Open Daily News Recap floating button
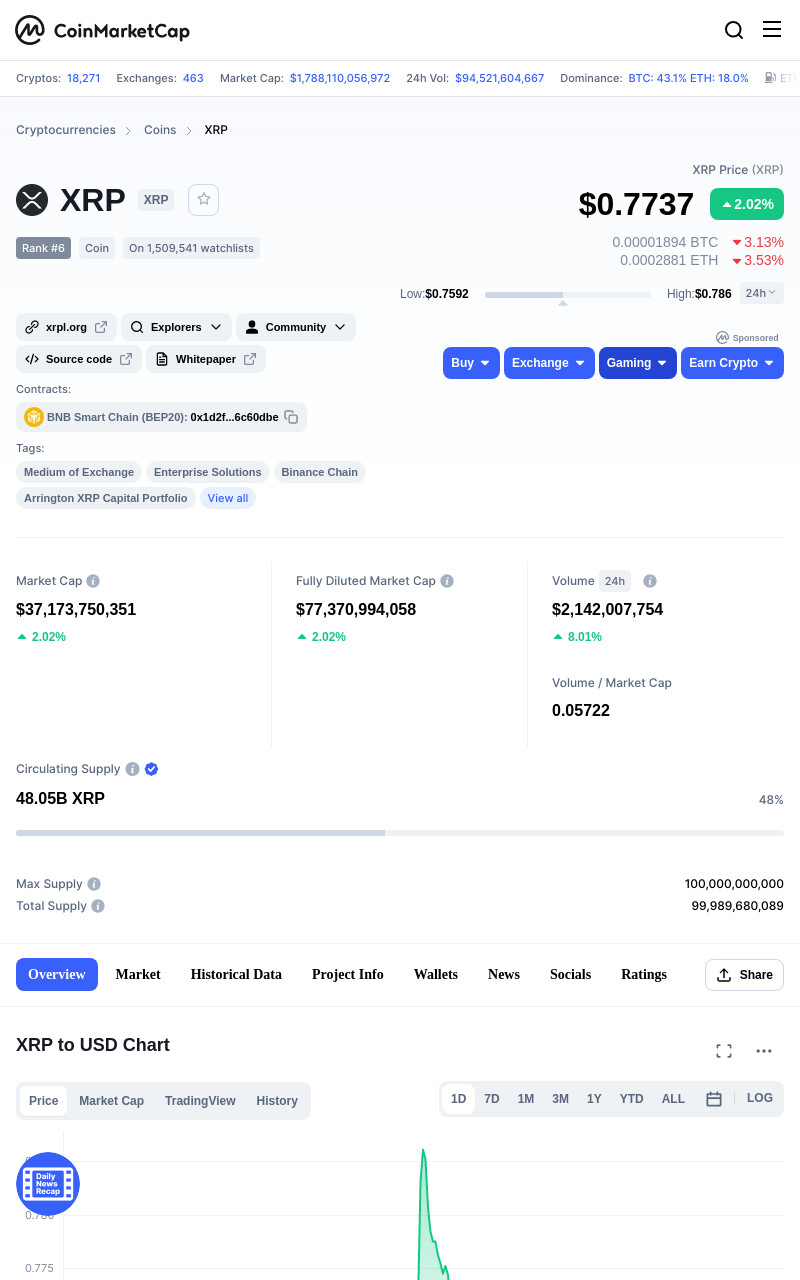Image resolution: width=800 pixels, height=1280 pixels. pos(48,1184)
